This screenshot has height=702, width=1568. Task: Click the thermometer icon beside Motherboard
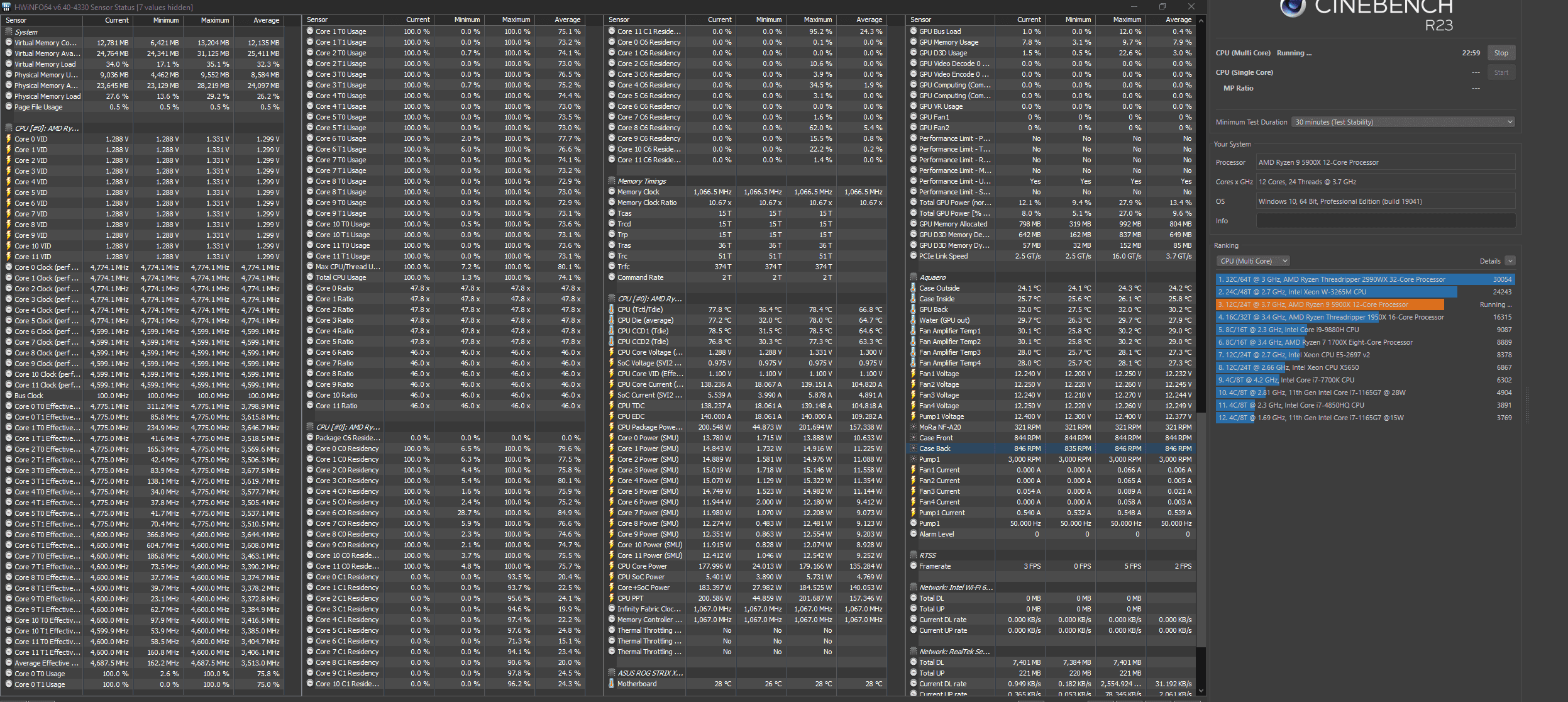point(612,684)
